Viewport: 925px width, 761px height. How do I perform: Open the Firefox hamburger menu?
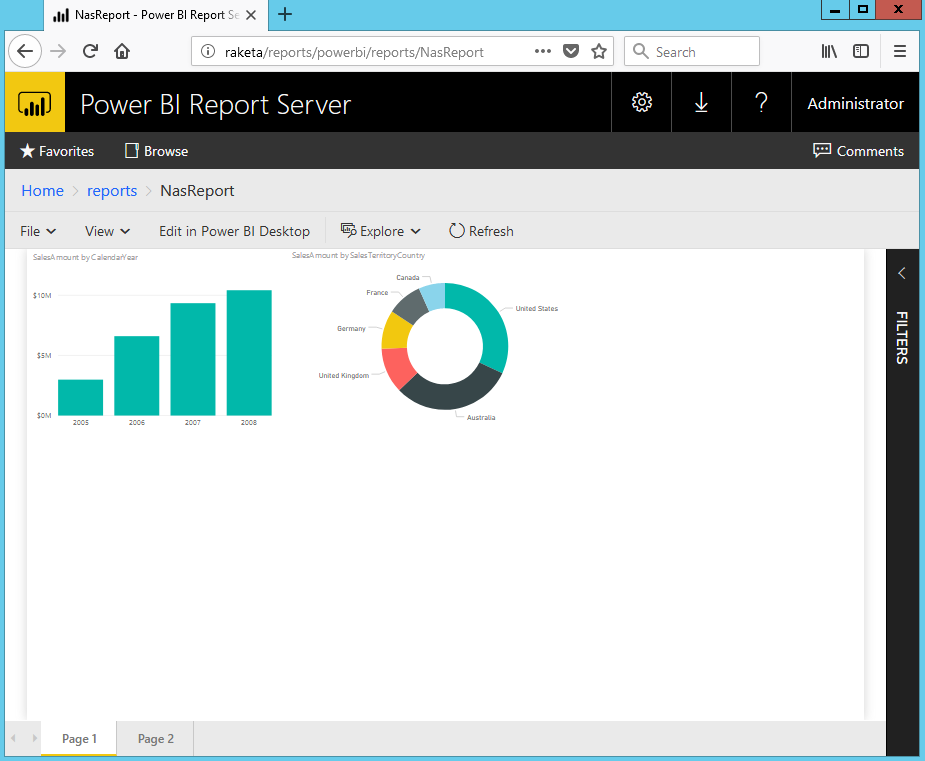(900, 51)
